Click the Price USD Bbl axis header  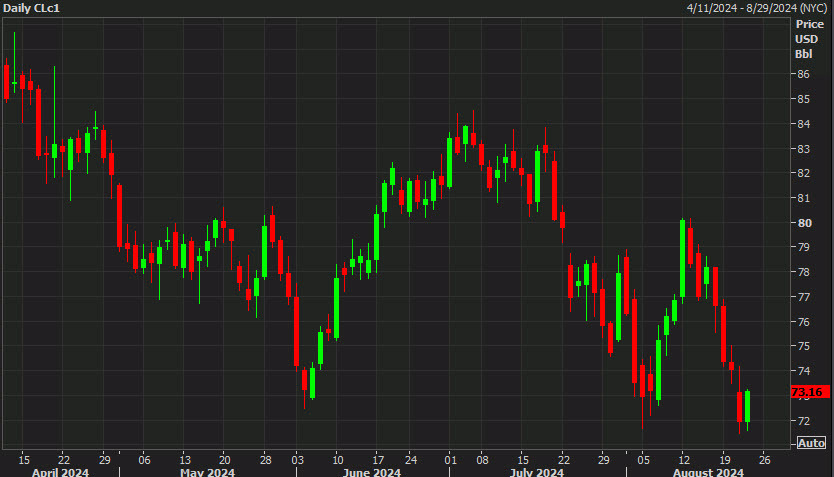809,38
